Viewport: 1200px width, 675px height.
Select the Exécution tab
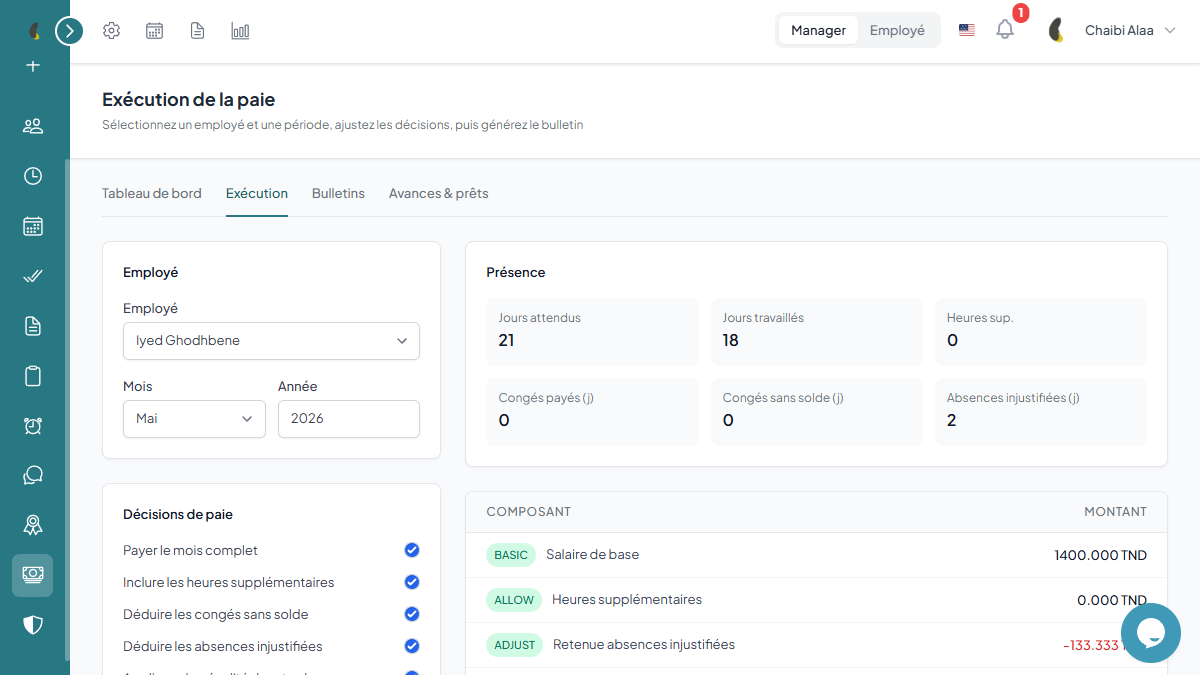(257, 193)
